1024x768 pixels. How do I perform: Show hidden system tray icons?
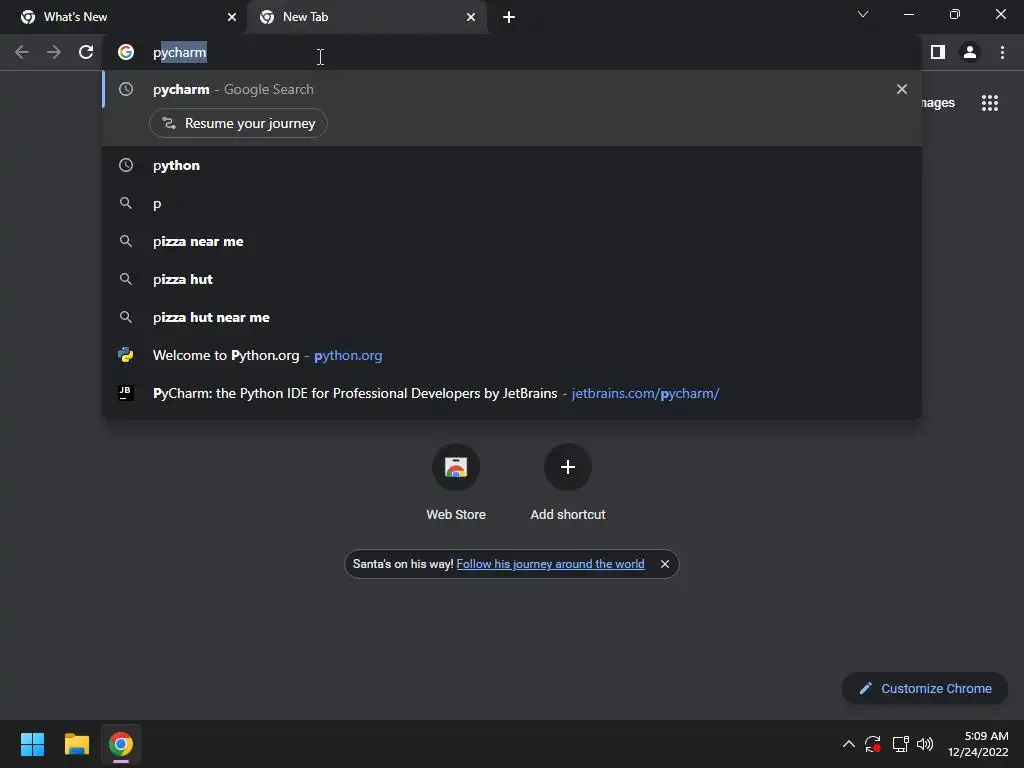pyautogui.click(x=848, y=744)
